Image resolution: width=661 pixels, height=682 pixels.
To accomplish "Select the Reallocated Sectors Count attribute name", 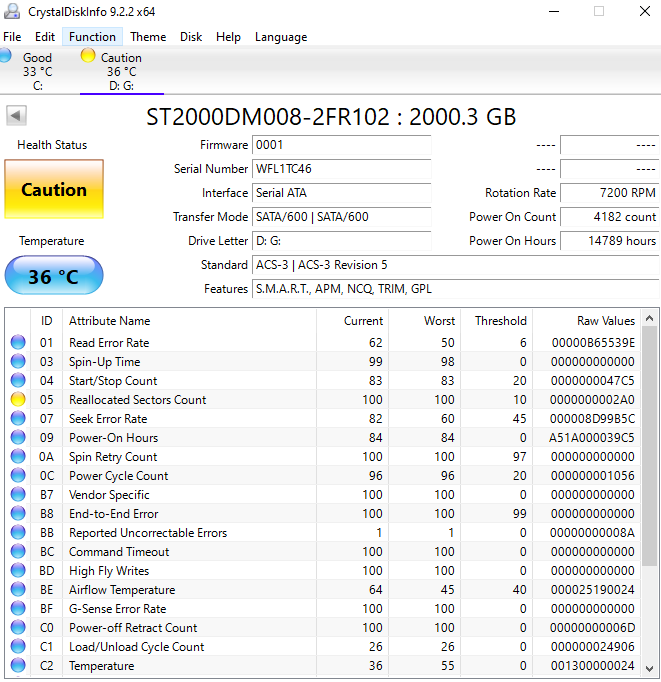I will coord(137,400).
